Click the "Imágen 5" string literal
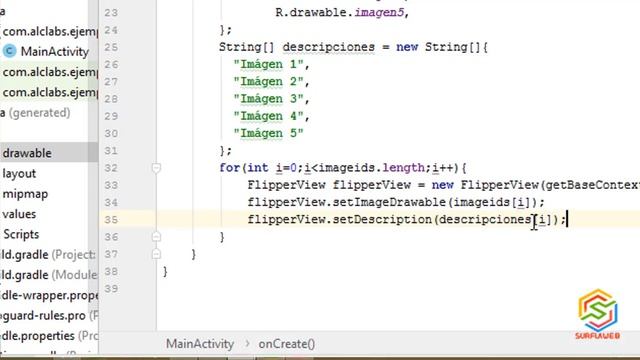 (x=269, y=133)
